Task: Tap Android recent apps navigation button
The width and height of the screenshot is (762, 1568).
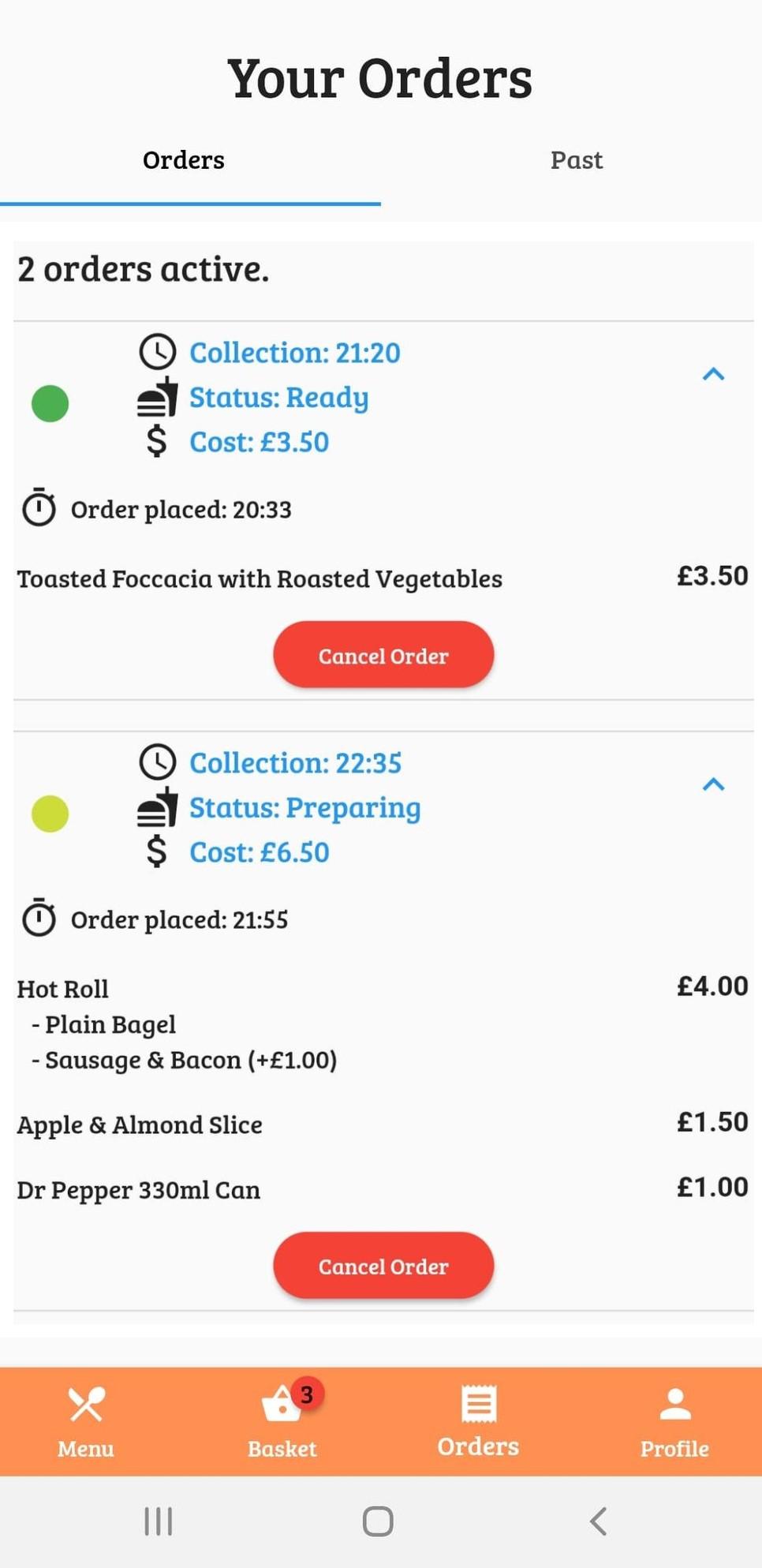Action: pyautogui.click(x=159, y=1521)
